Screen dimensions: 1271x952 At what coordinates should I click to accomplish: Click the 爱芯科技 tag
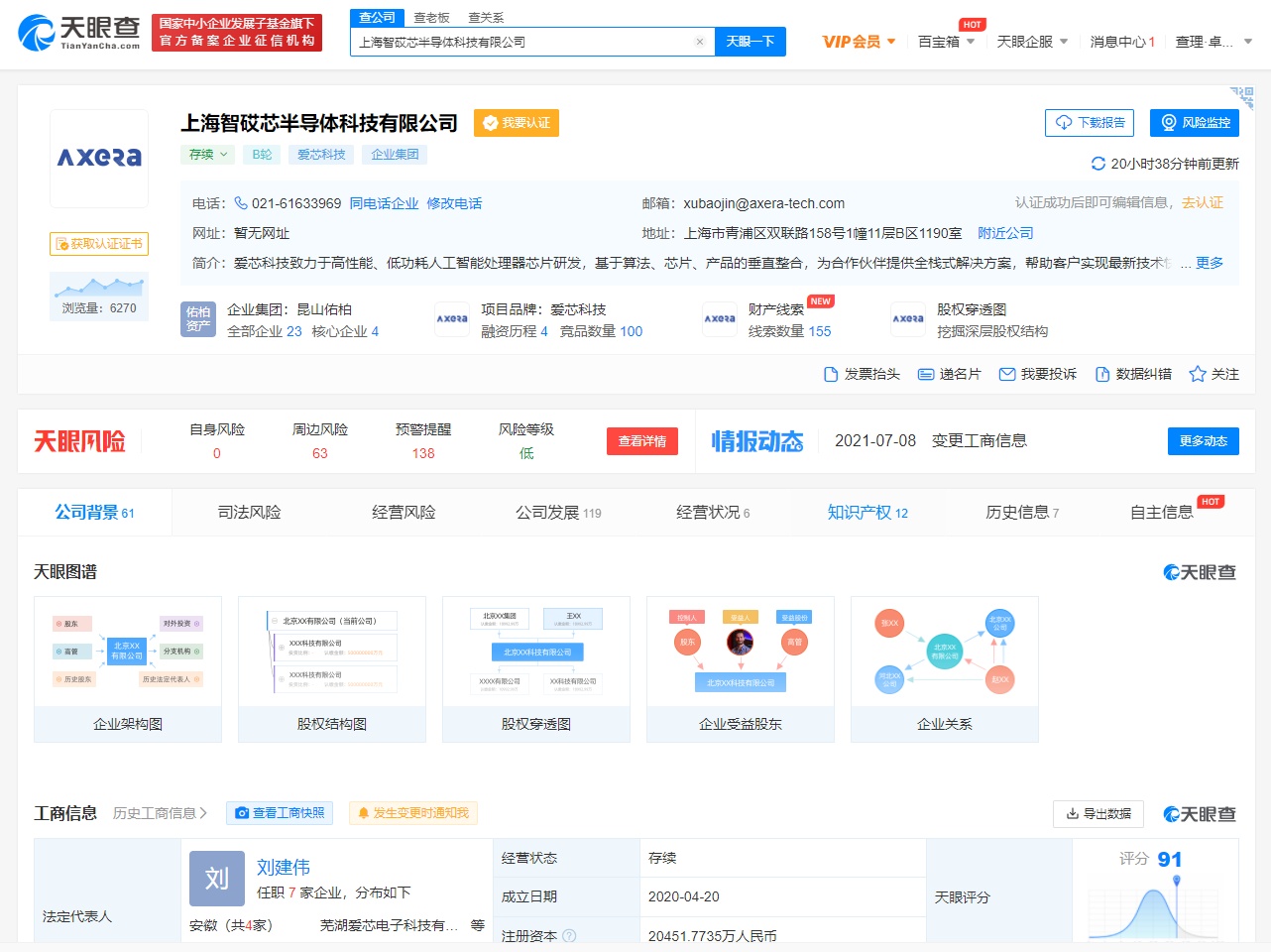[x=321, y=155]
